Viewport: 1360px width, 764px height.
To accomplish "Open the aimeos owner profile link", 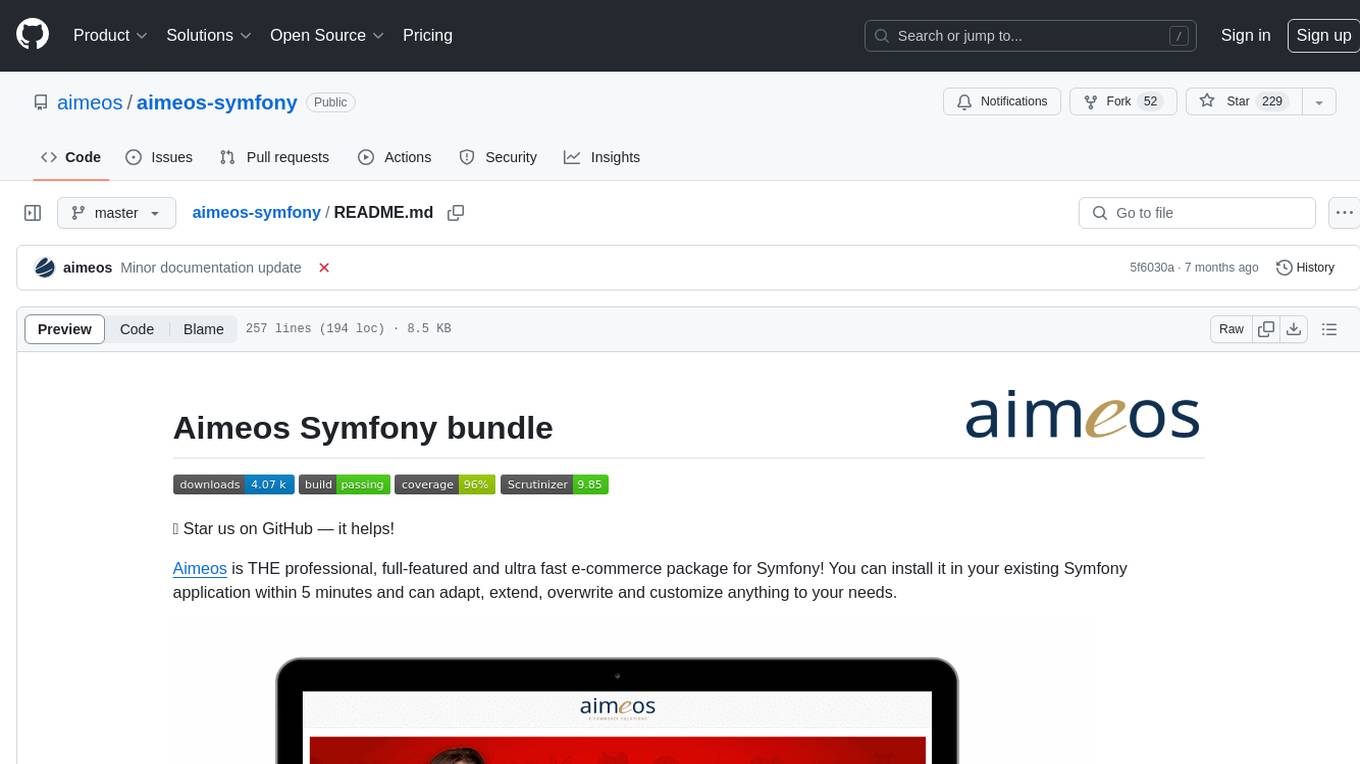I will (90, 102).
